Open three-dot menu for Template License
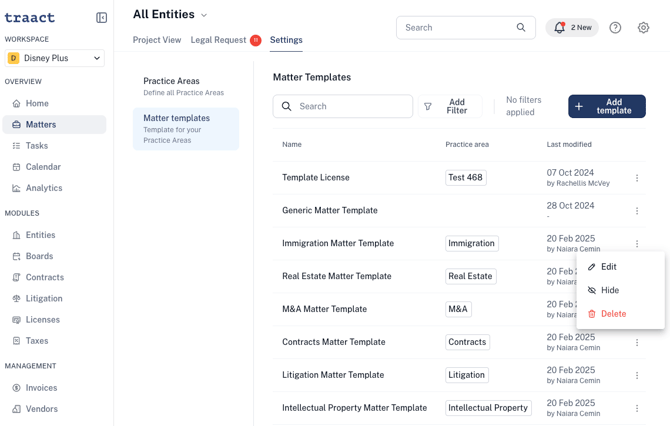Image resolution: width=670 pixels, height=426 pixels. (x=637, y=178)
